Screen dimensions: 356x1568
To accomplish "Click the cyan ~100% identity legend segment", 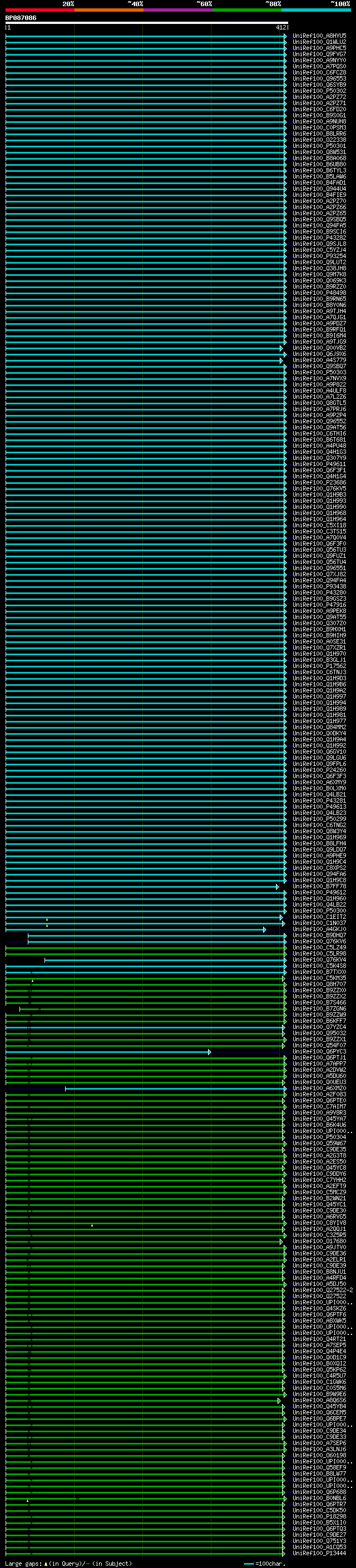I will coord(316,10).
